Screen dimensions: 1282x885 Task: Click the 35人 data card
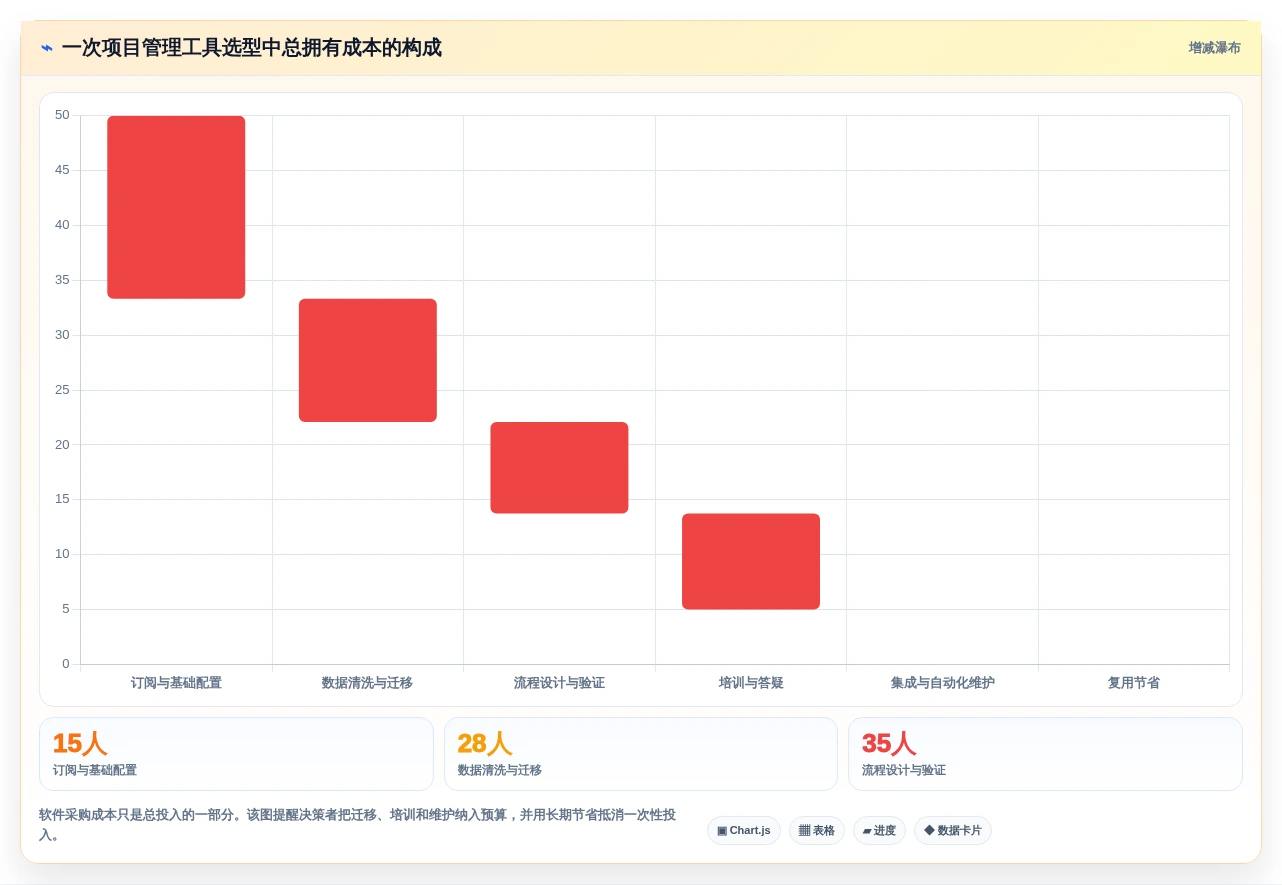click(x=1045, y=754)
